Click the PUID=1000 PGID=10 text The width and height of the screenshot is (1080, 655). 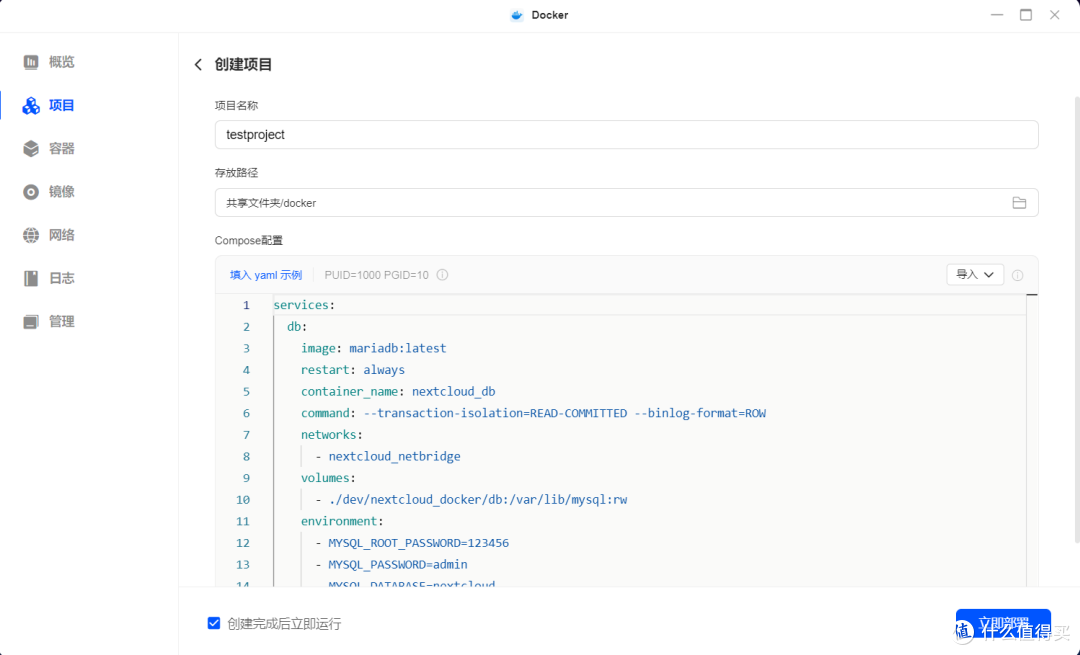coord(376,275)
